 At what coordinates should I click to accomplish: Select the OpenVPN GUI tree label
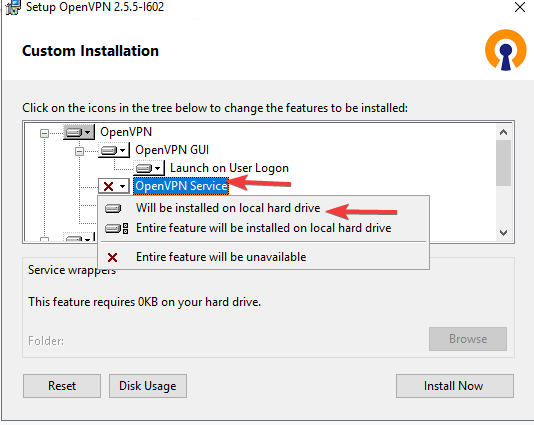pyautogui.click(x=172, y=150)
